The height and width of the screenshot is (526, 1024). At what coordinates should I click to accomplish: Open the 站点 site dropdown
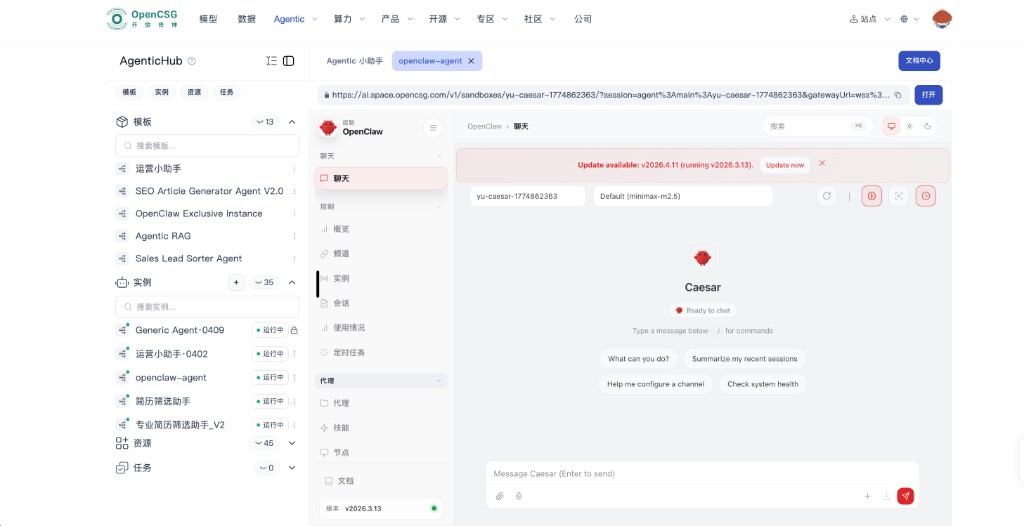click(x=869, y=19)
